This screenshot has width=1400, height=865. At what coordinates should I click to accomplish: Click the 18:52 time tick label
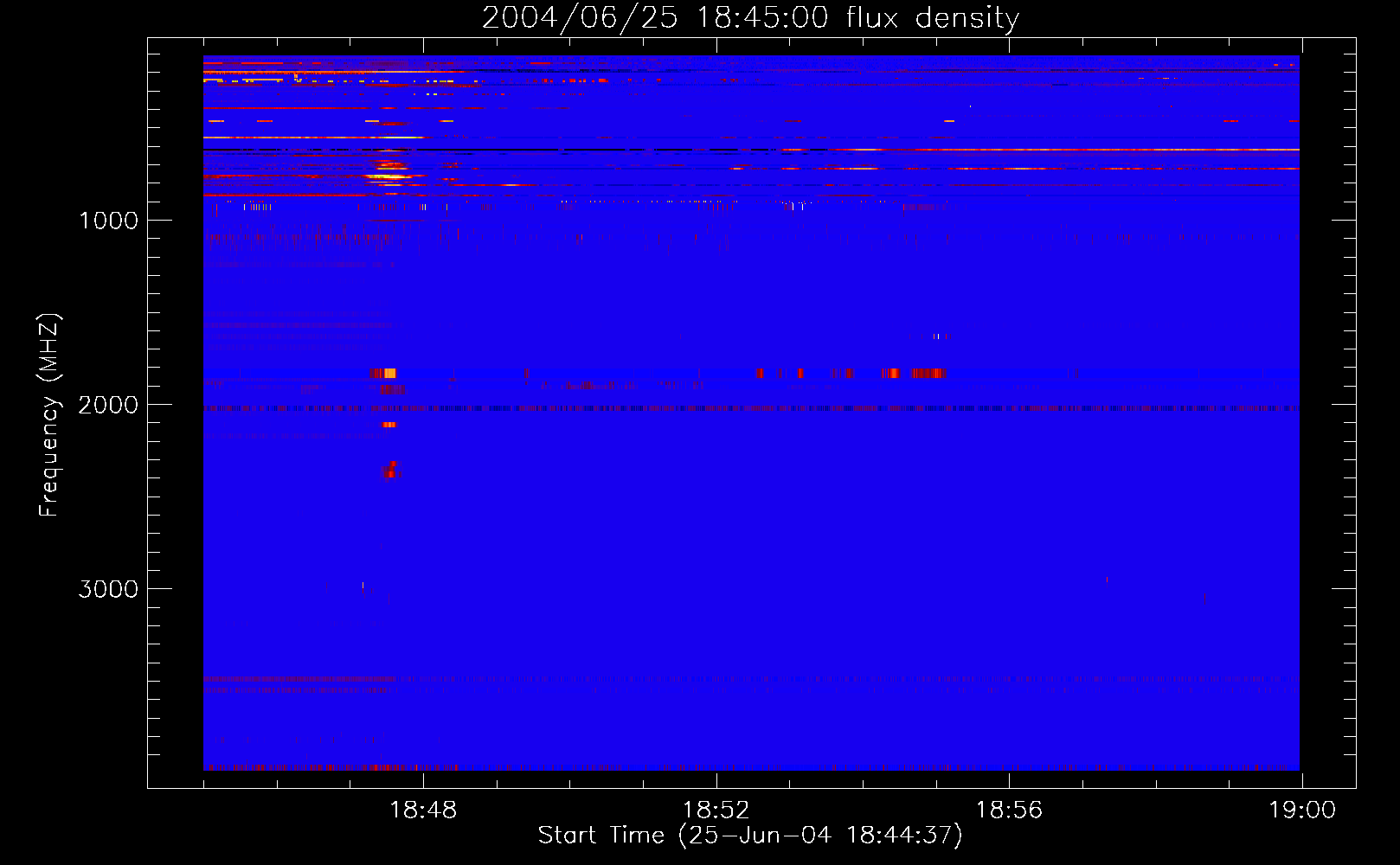tap(716, 811)
